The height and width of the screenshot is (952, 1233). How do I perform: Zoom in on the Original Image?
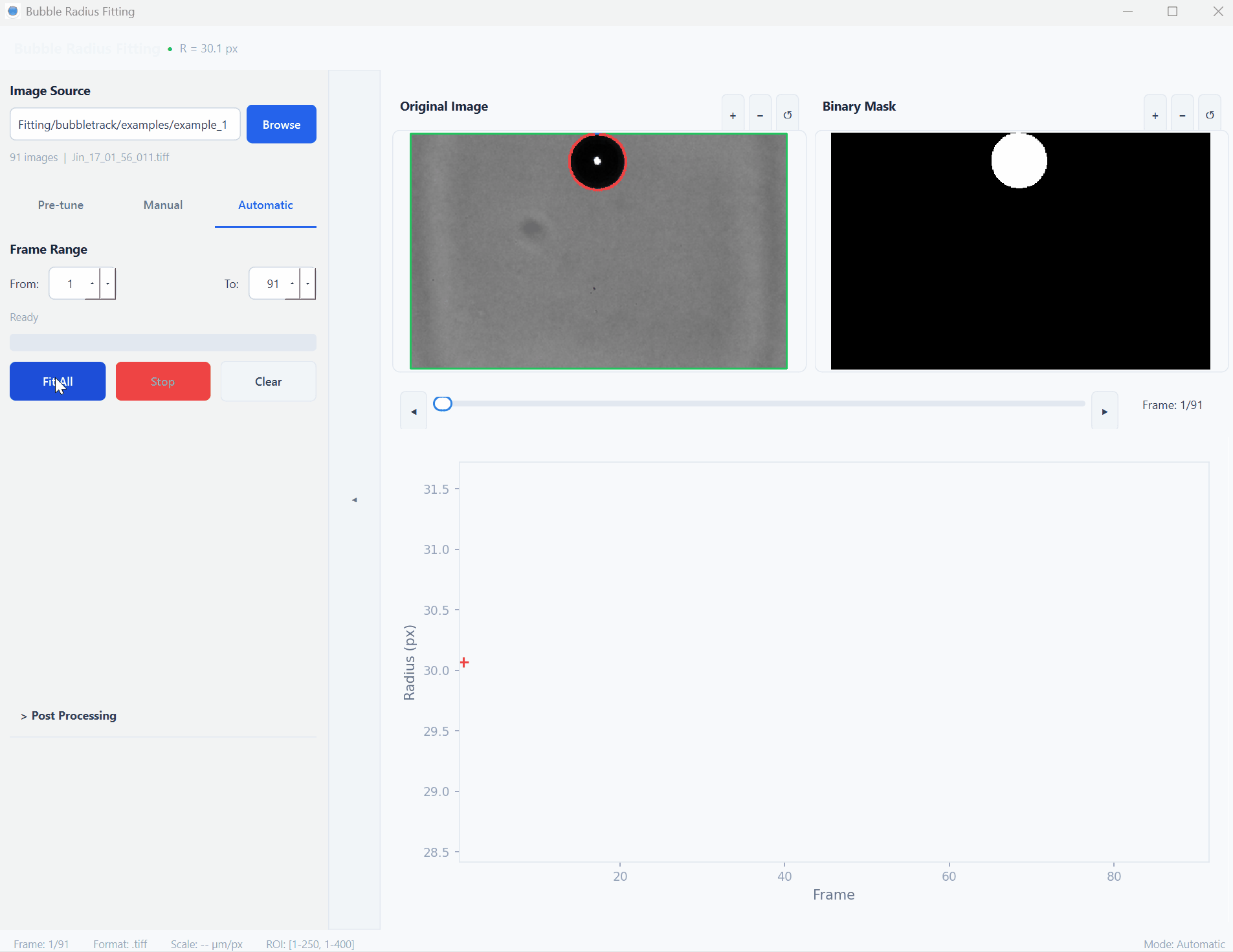pos(733,115)
